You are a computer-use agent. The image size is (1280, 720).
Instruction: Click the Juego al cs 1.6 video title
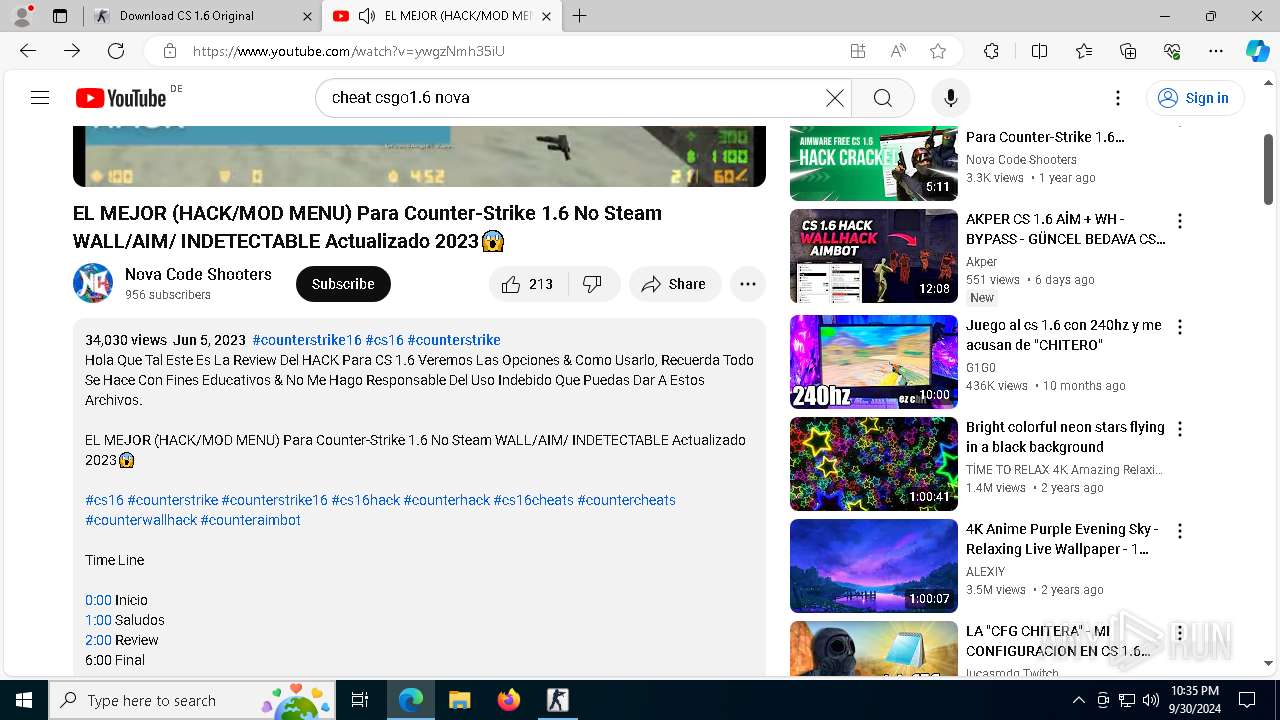coord(1064,335)
